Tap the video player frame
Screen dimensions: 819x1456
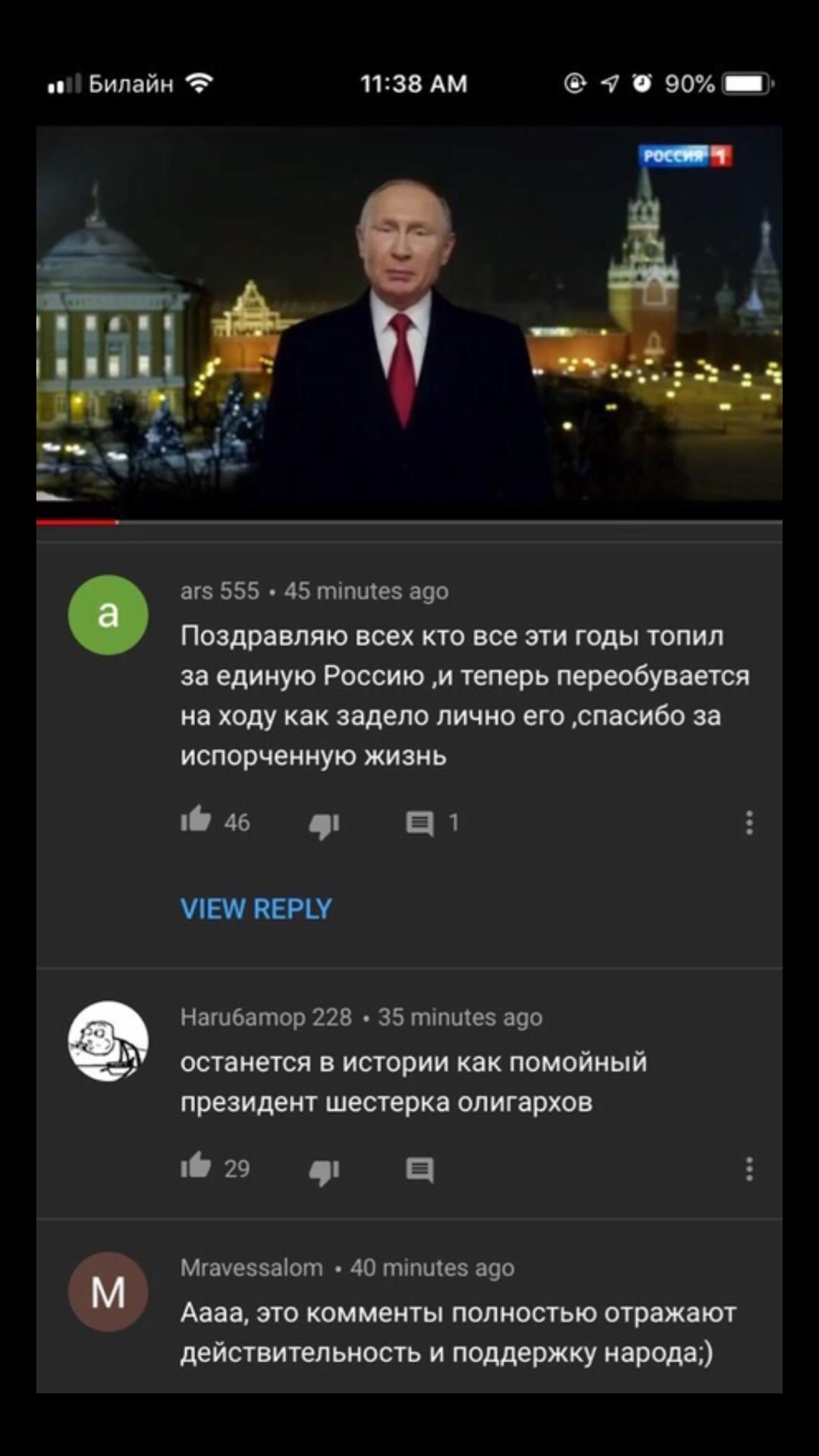[x=409, y=313]
